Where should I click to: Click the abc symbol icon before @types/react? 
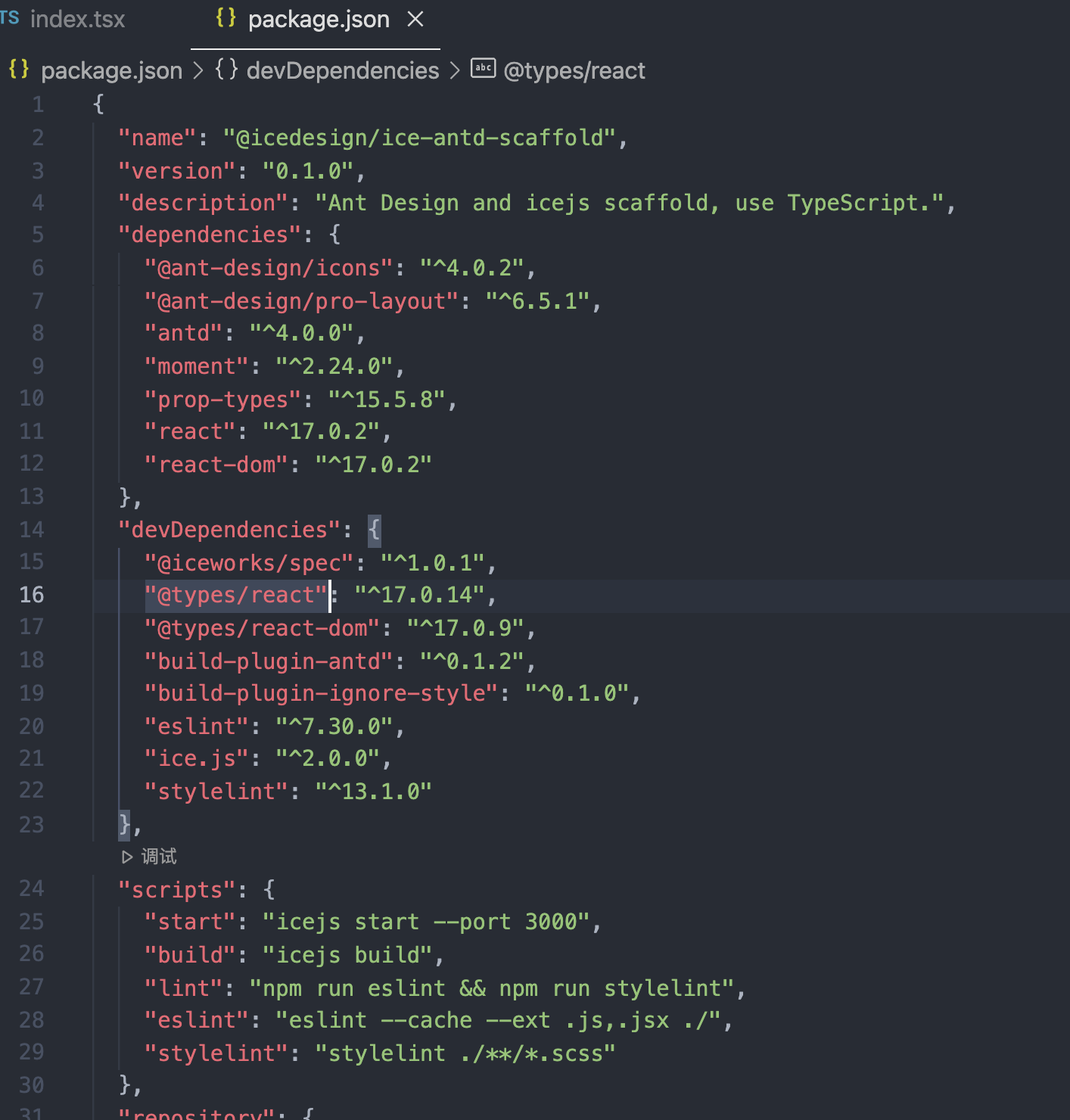click(x=482, y=70)
